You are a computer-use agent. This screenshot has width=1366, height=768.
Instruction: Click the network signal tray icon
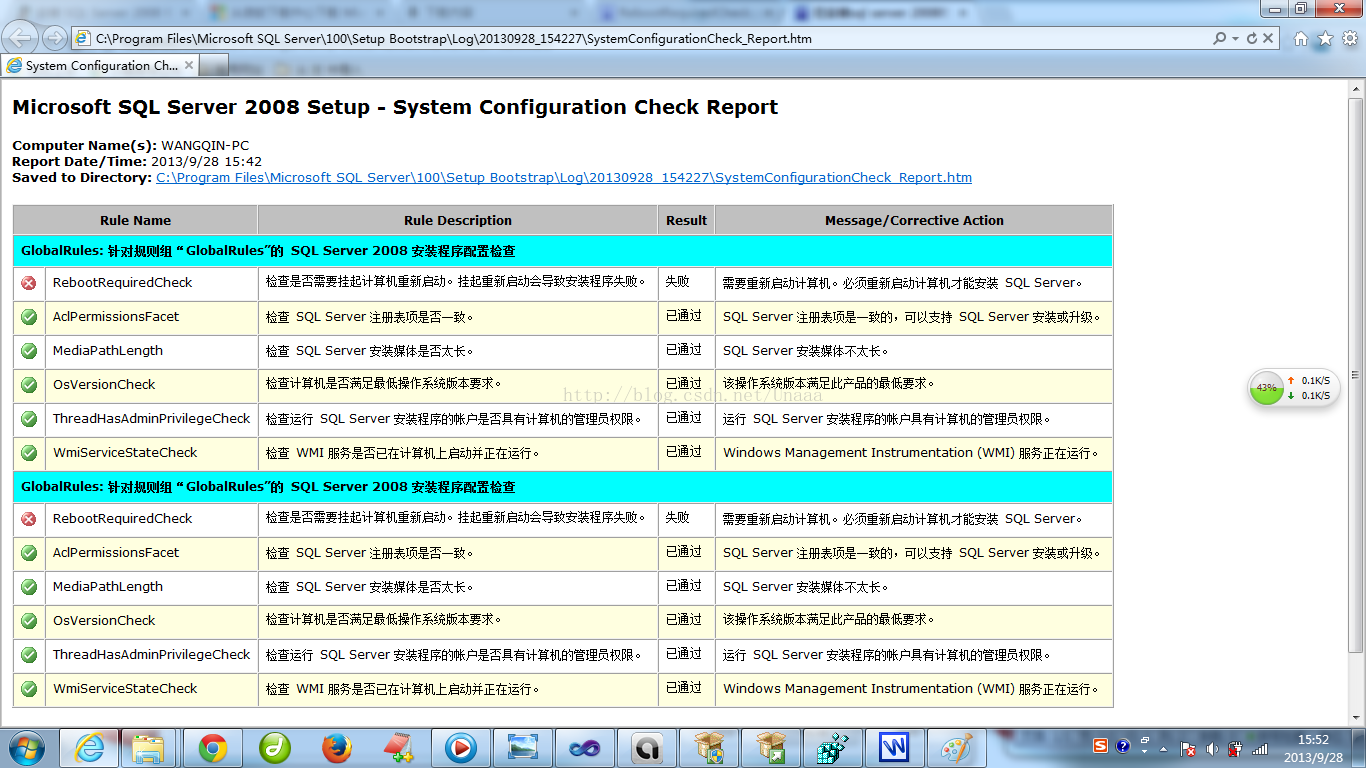tap(1260, 748)
